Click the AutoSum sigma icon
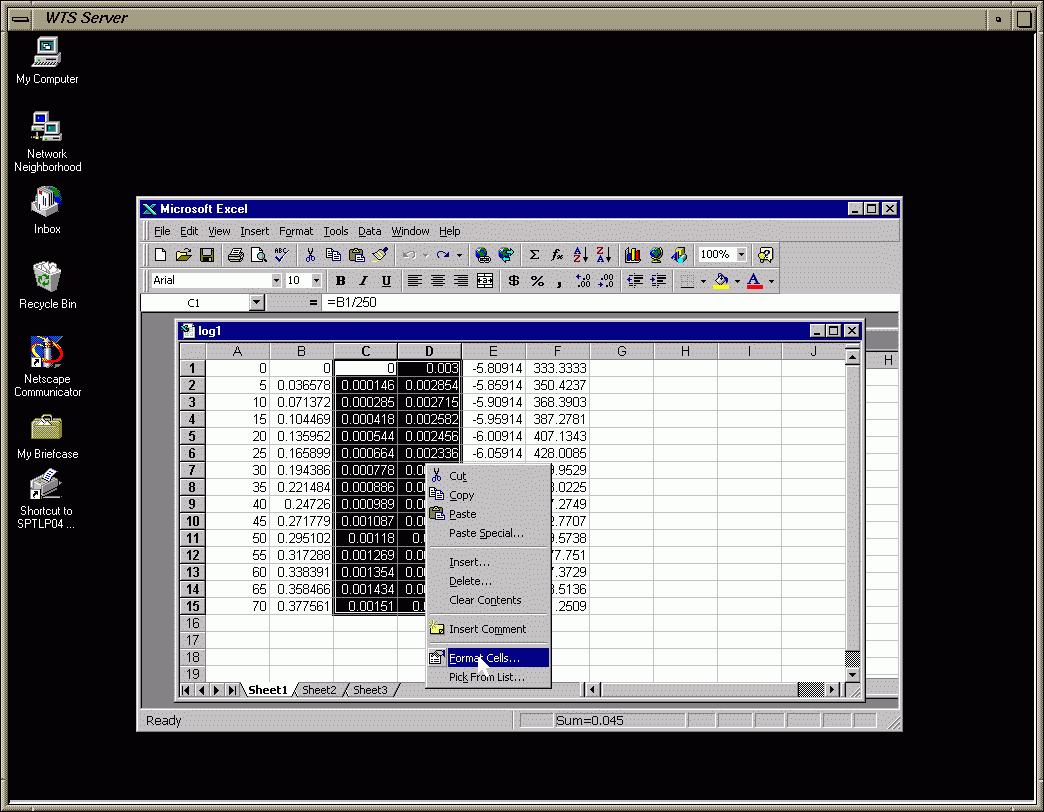This screenshot has width=1044, height=812. pyautogui.click(x=534, y=255)
